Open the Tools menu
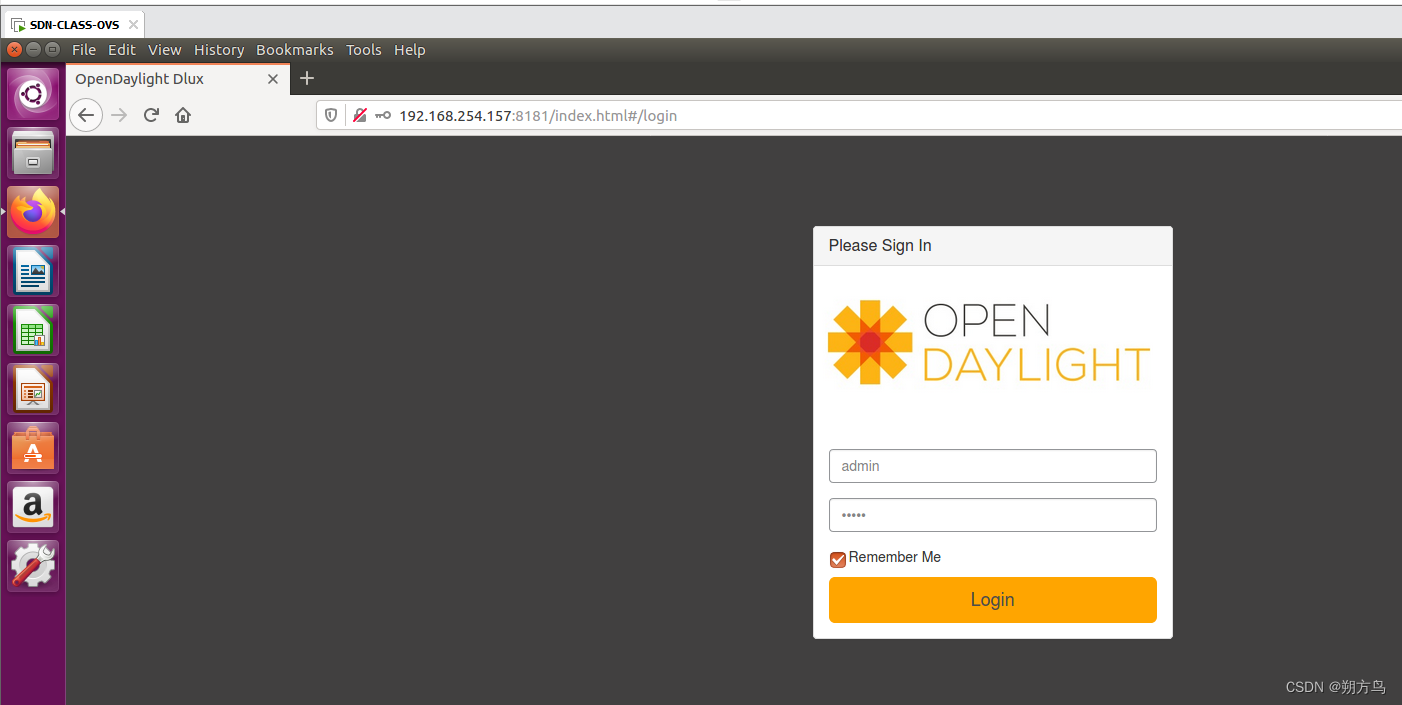Viewport: 1402px width, 705px height. [x=364, y=50]
